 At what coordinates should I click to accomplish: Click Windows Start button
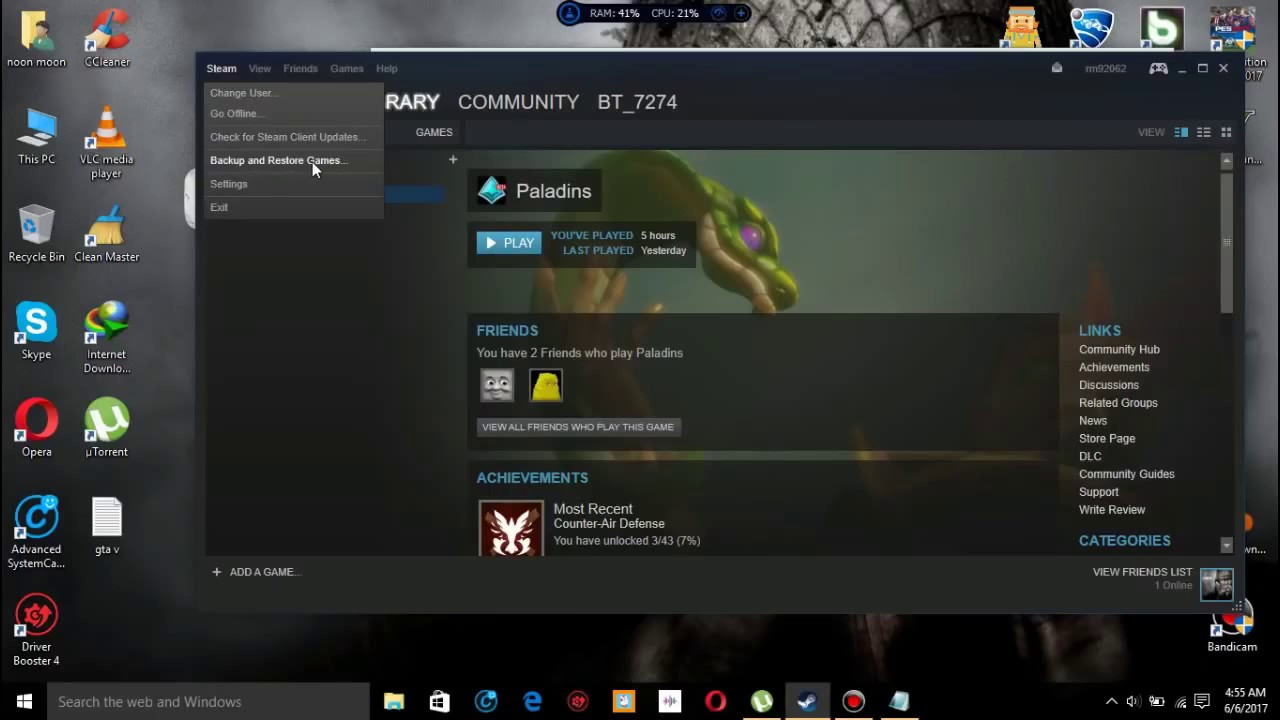tap(24, 701)
